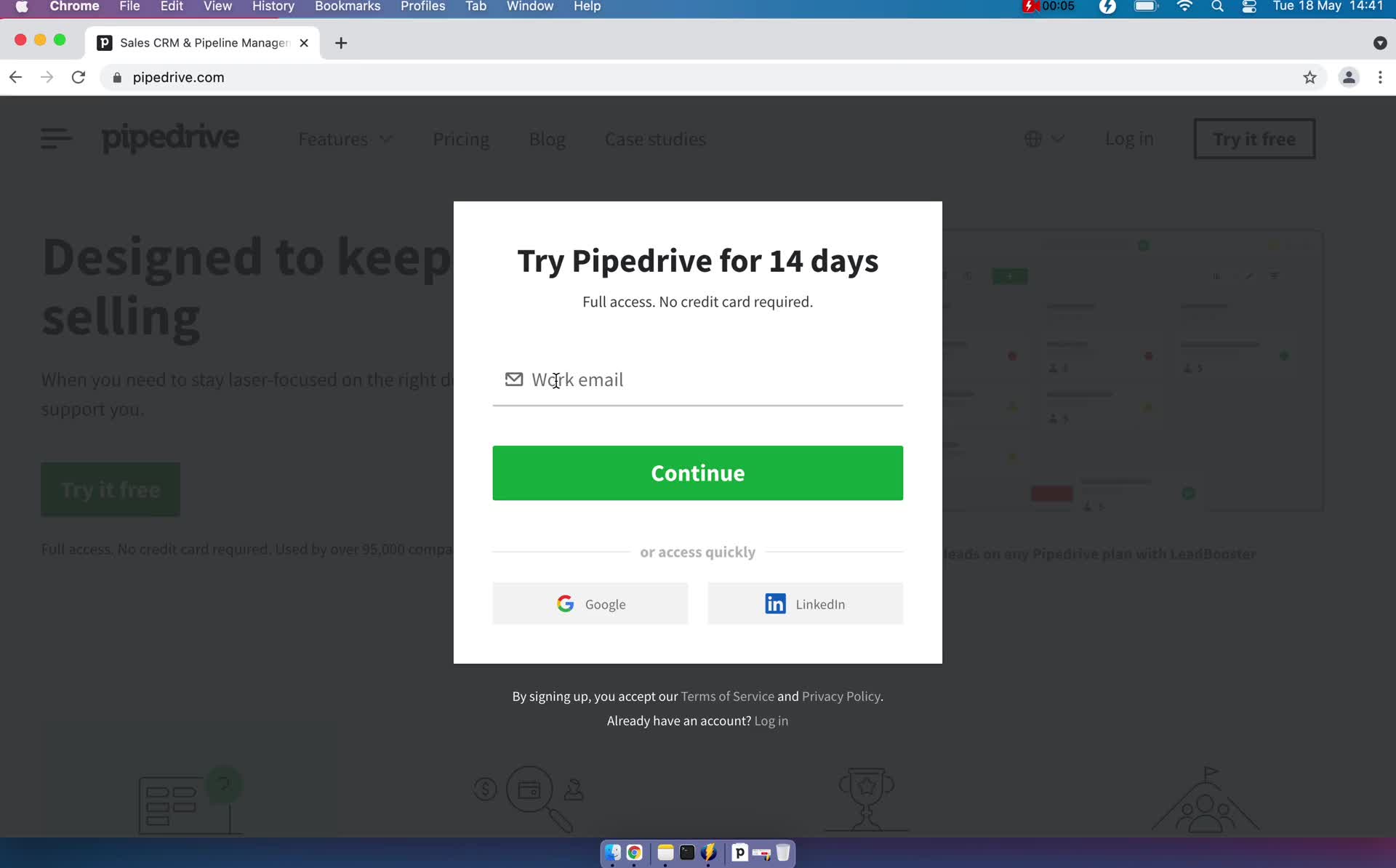Image resolution: width=1396 pixels, height=868 pixels.
Task: Open Finder from the dock
Action: point(612,852)
